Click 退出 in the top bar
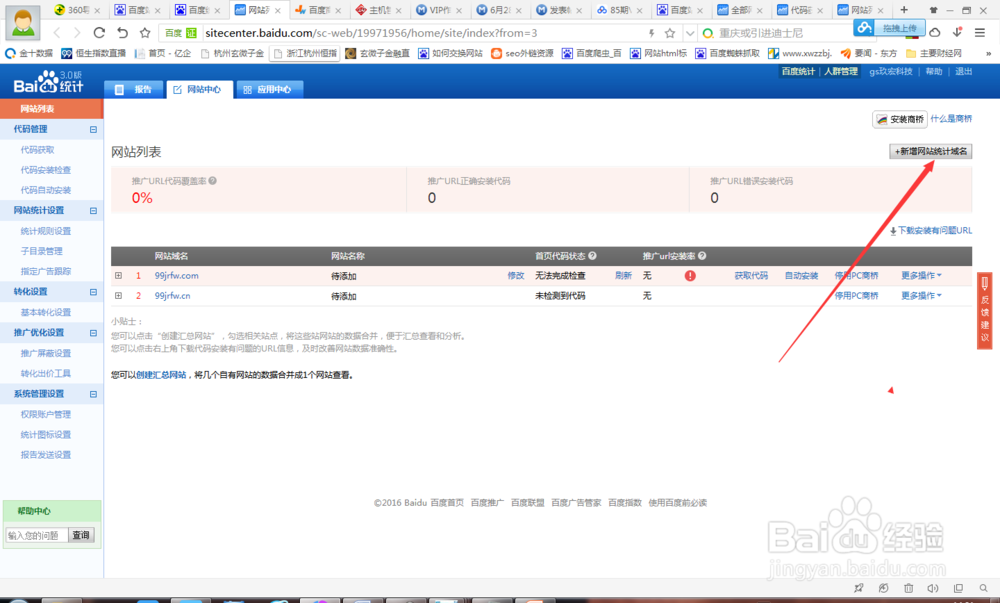This screenshot has height=603, width=1000. click(963, 71)
